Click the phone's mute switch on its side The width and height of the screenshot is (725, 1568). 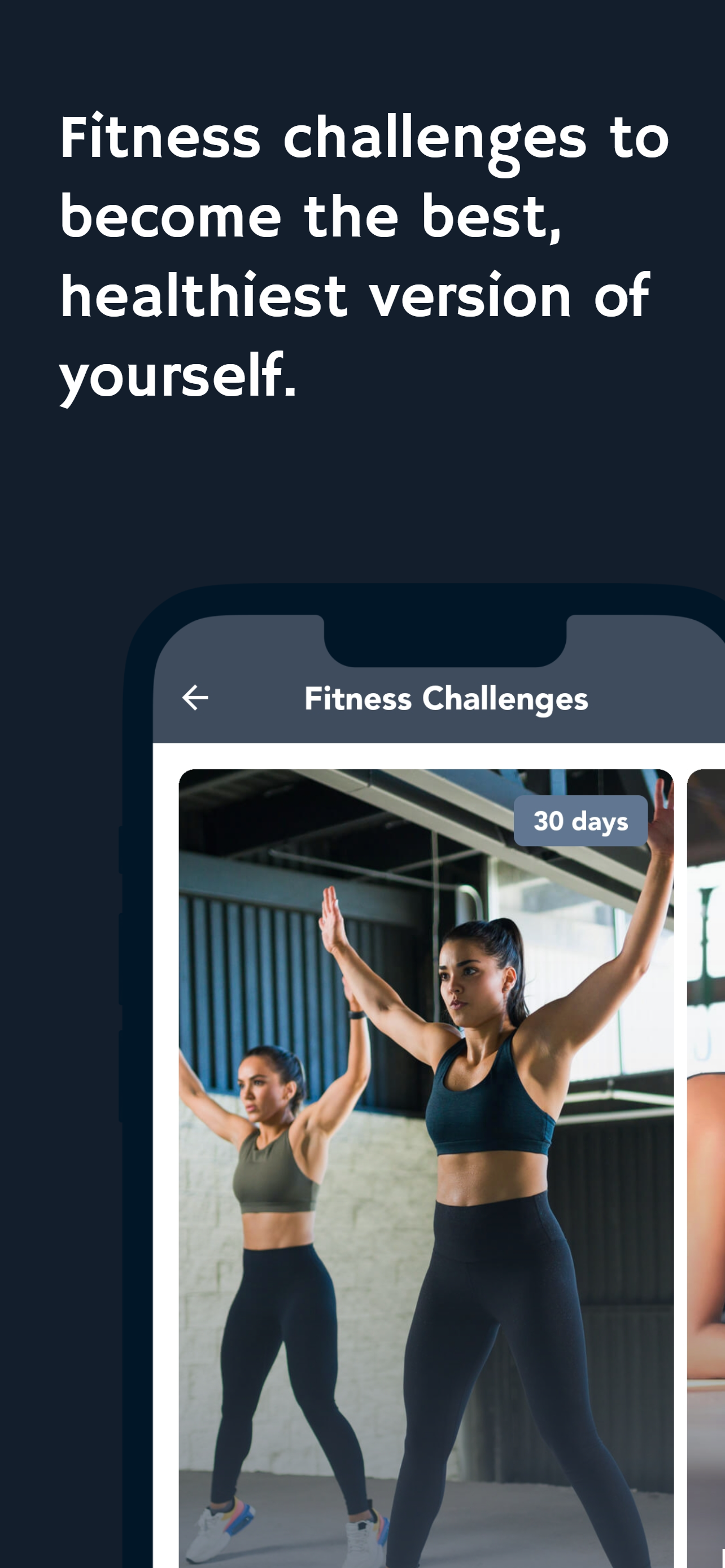click(x=120, y=849)
